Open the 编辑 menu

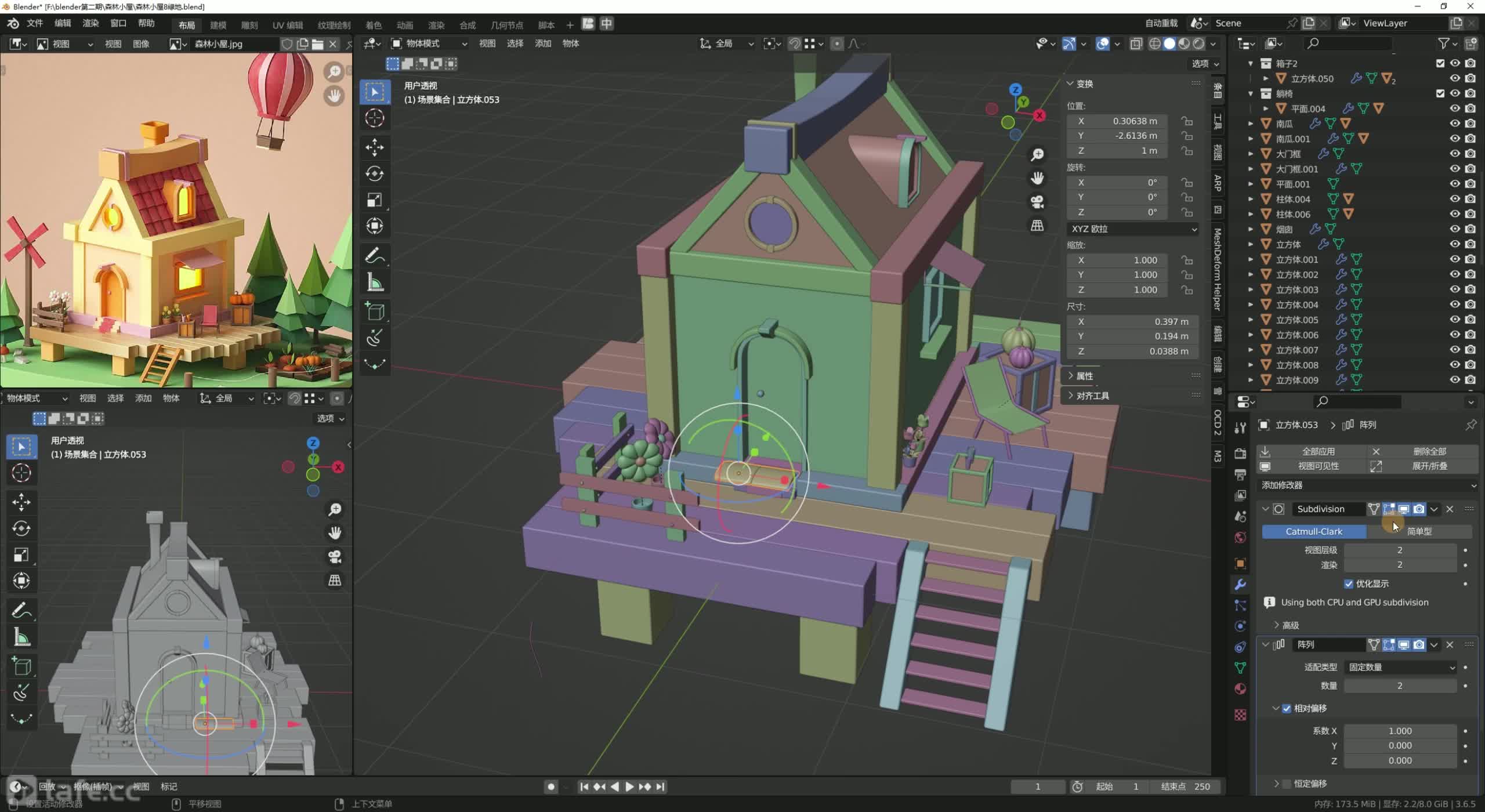[x=63, y=23]
